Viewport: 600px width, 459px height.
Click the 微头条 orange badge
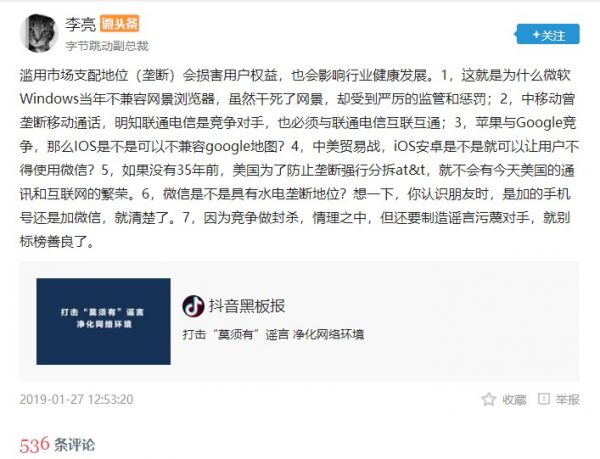pyautogui.click(x=119, y=24)
